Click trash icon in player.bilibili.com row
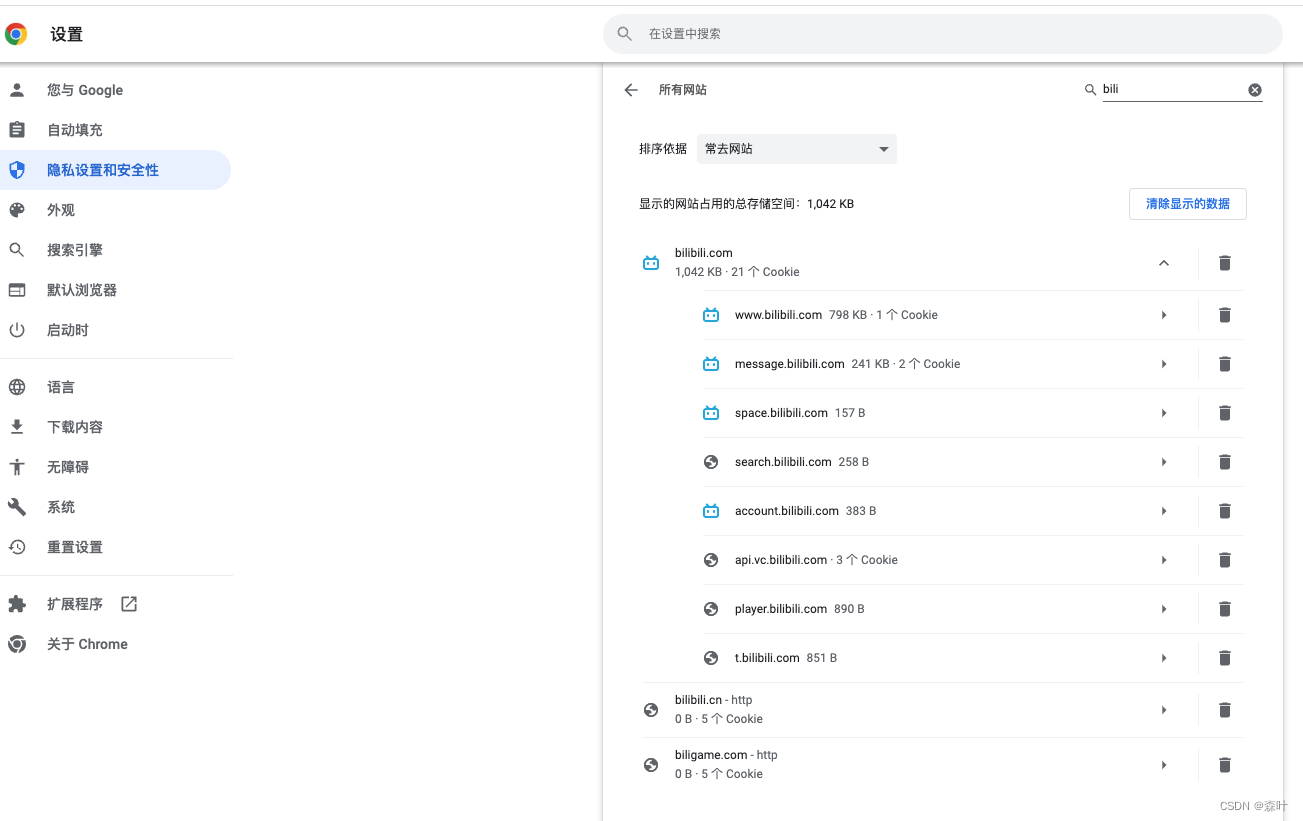The image size is (1303, 821). pyautogui.click(x=1224, y=609)
